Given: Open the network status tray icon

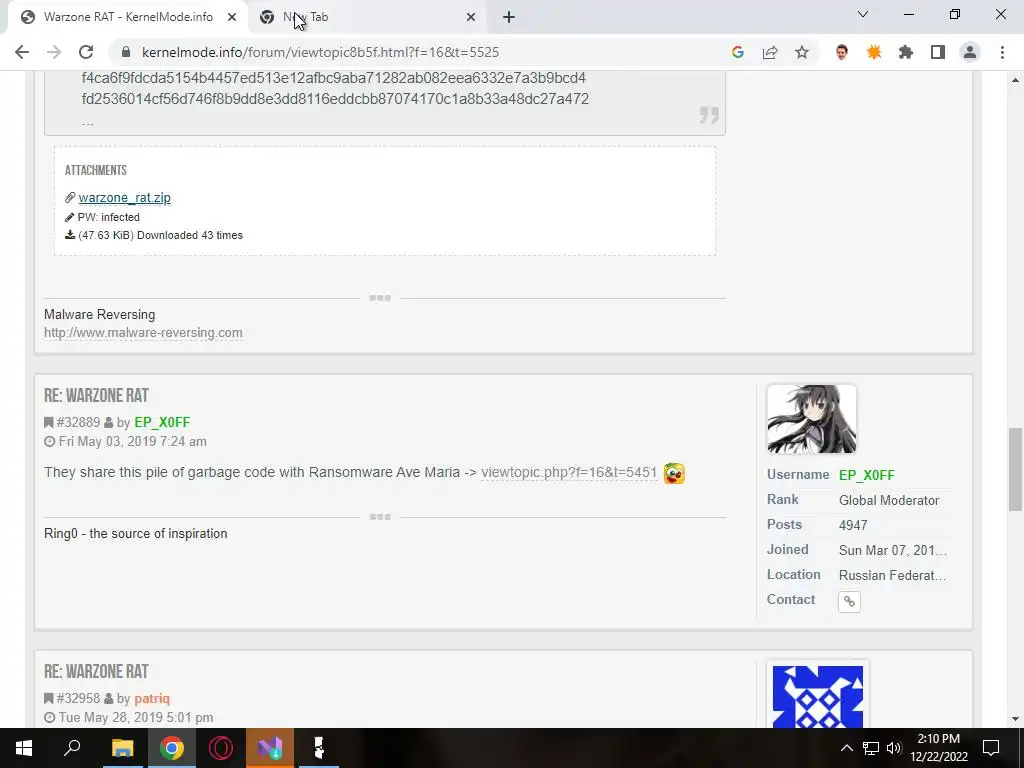Looking at the screenshot, I should coord(871,748).
